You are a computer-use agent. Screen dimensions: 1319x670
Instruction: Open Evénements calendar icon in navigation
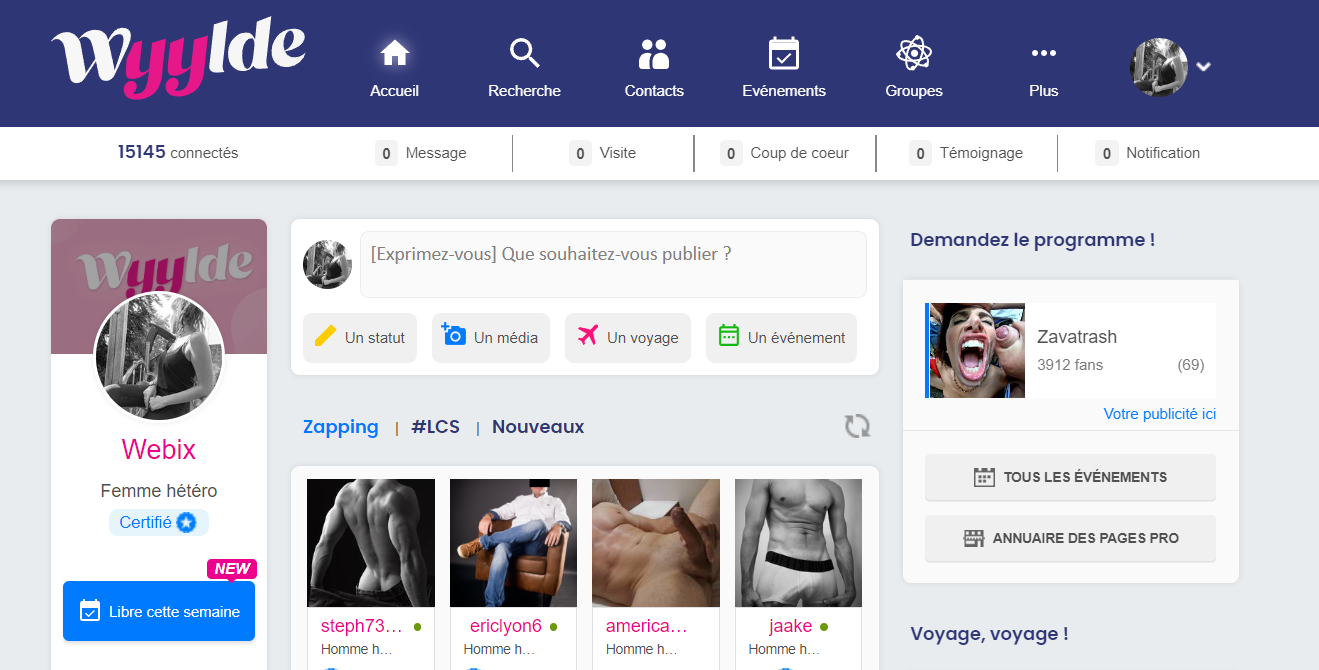784,68
